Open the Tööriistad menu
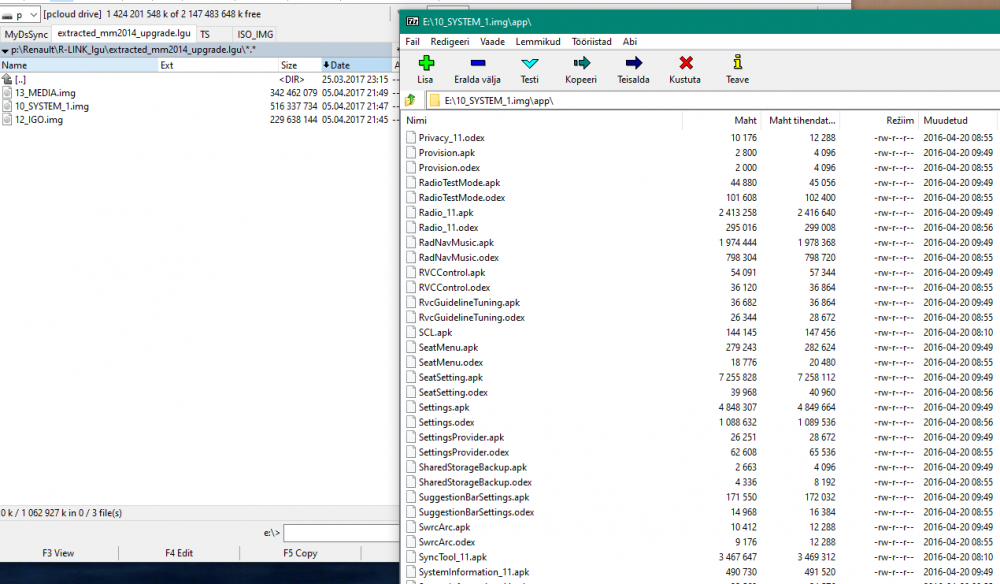The height and width of the screenshot is (584, 1000). pos(591,41)
